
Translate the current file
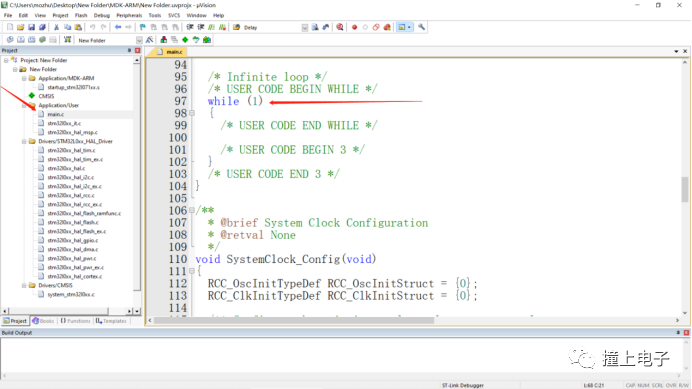point(10,40)
